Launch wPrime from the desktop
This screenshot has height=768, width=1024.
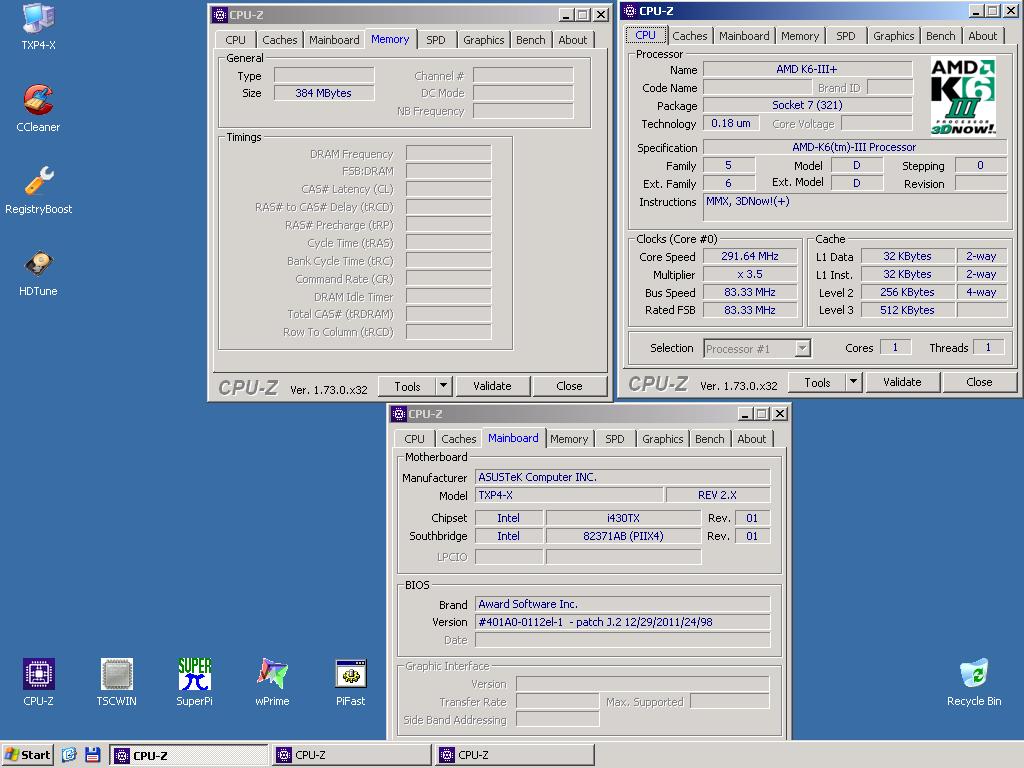[272, 682]
